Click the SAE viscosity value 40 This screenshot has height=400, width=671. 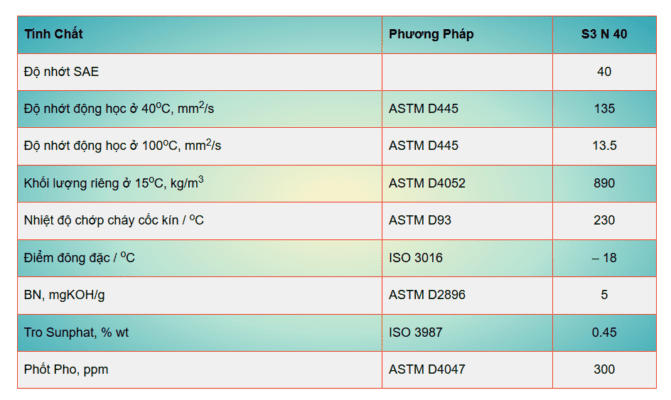tap(604, 71)
